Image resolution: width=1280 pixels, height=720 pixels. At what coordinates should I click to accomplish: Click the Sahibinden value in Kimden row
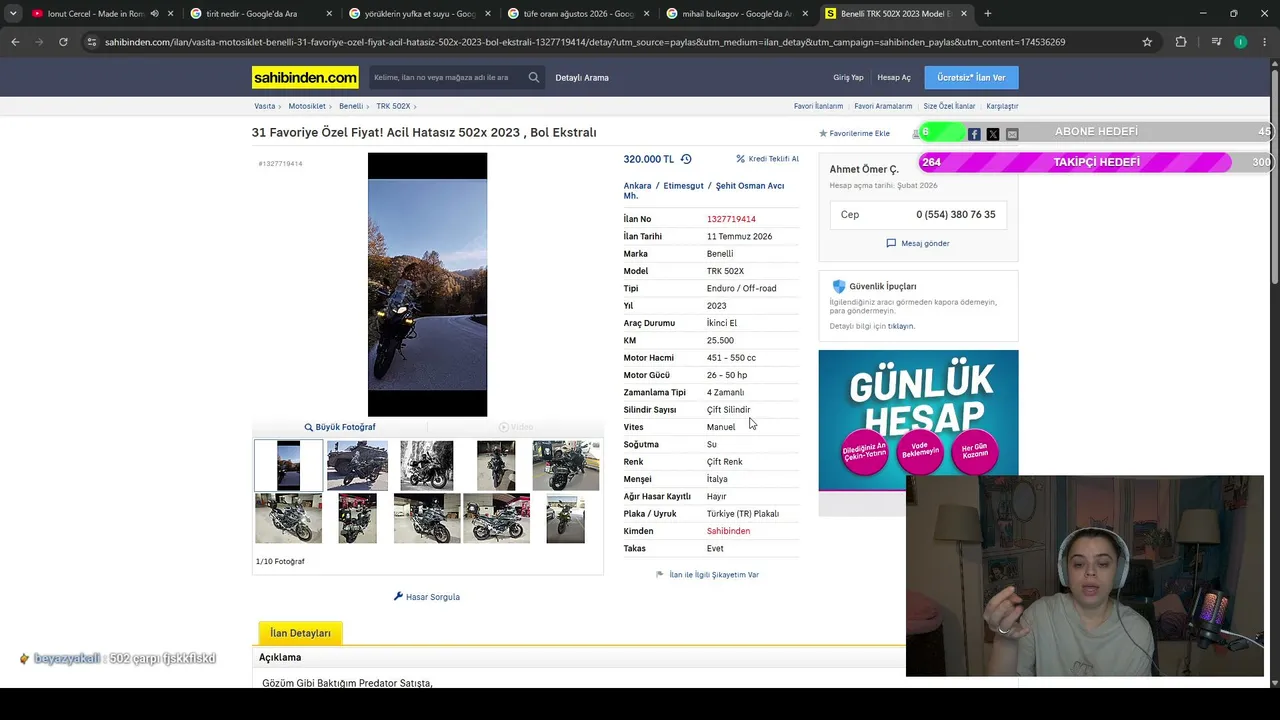[x=728, y=531]
